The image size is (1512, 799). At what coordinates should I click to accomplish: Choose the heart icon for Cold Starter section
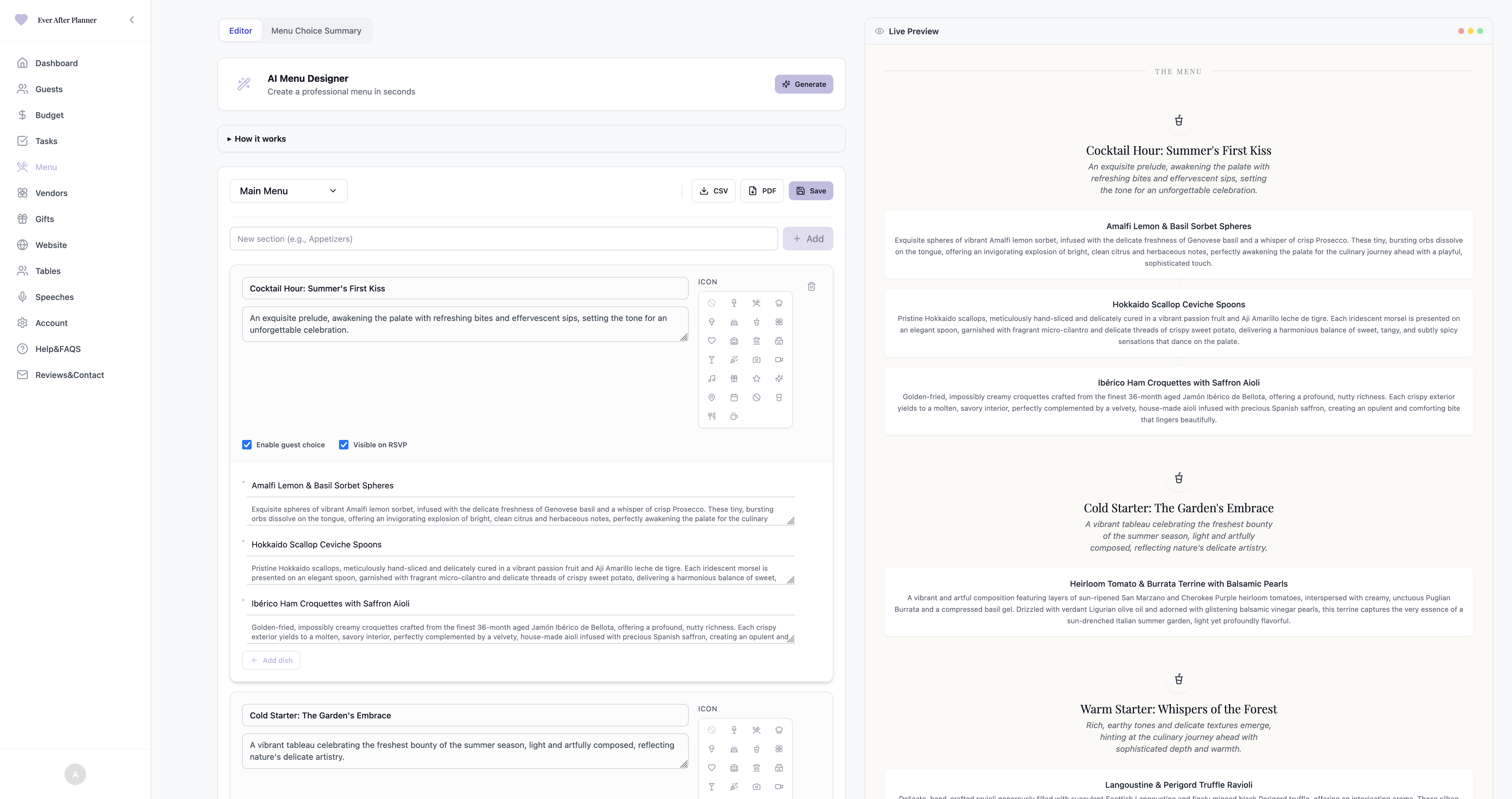pyautogui.click(x=711, y=768)
